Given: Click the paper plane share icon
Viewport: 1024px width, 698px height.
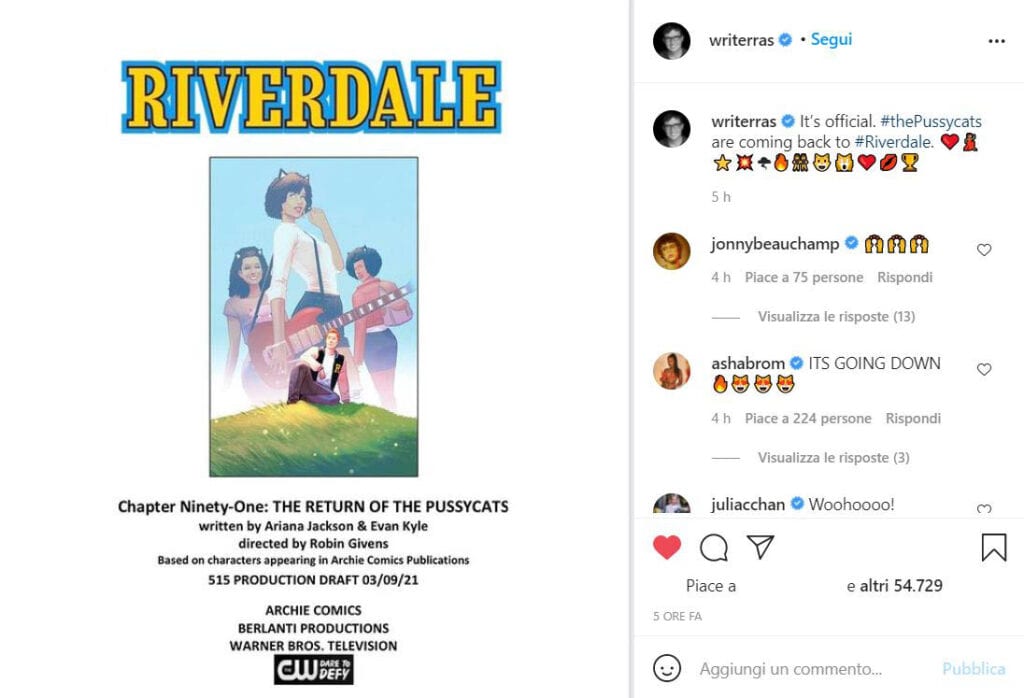Looking at the screenshot, I should tap(760, 547).
